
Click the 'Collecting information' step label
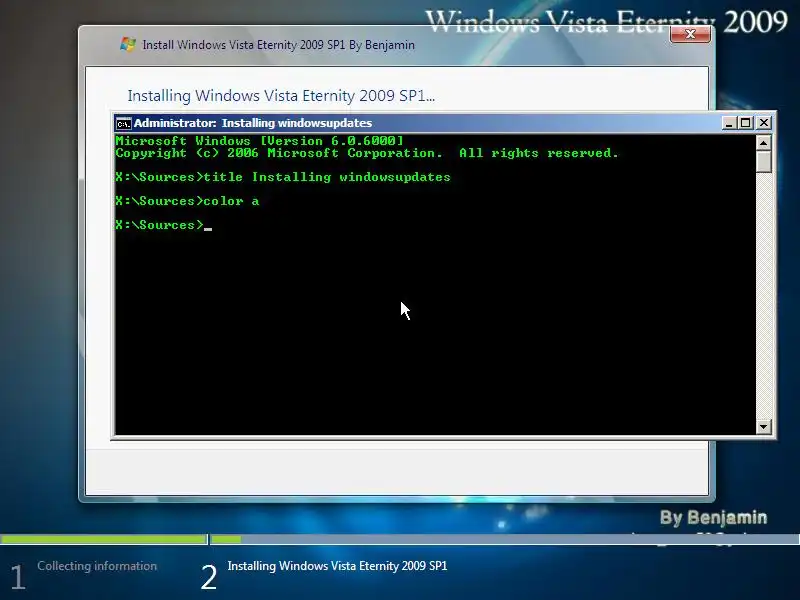(x=97, y=566)
